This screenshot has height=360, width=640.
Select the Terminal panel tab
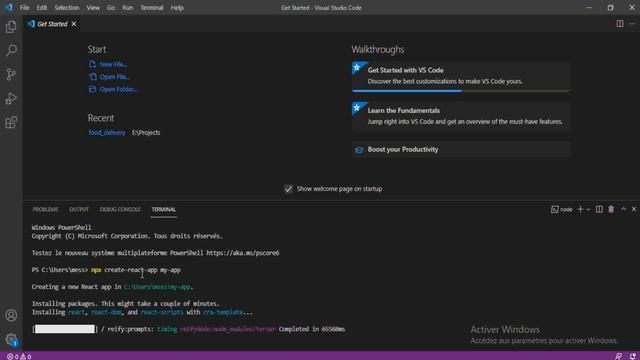pyautogui.click(x=164, y=209)
